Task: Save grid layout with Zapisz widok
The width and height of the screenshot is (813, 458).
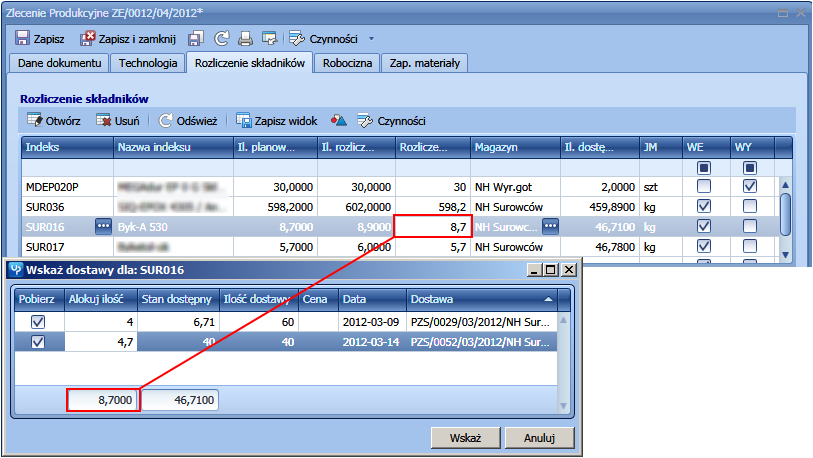Action: click(x=277, y=120)
